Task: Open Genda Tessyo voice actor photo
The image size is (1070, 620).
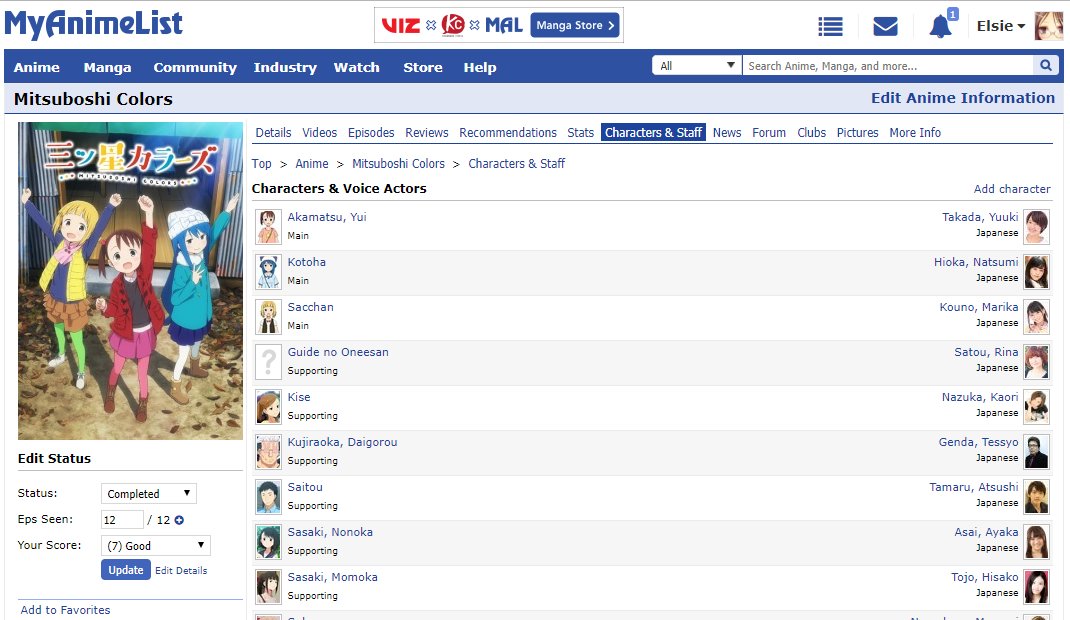Action: point(1036,451)
